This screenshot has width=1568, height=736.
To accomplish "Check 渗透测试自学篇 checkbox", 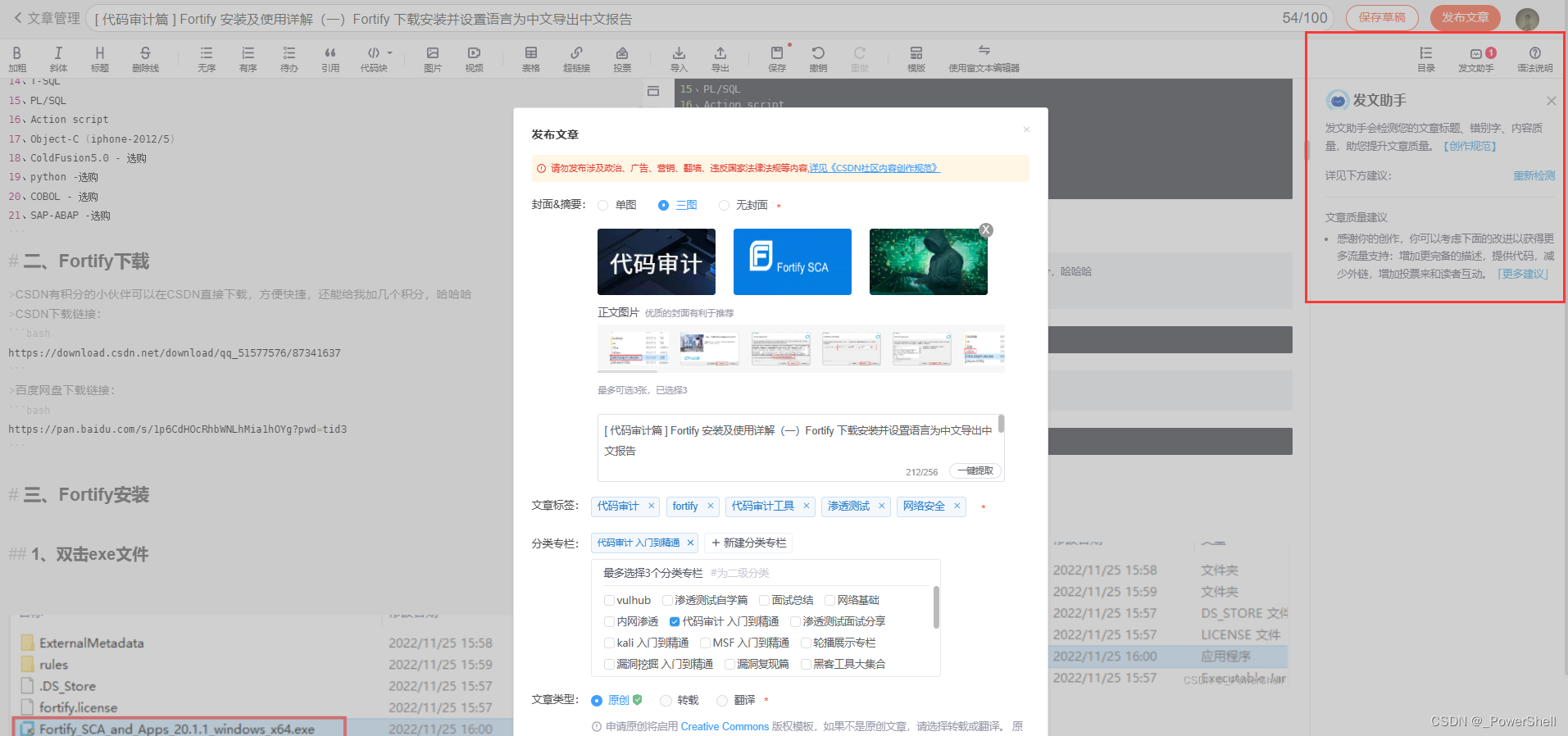I will 667,600.
